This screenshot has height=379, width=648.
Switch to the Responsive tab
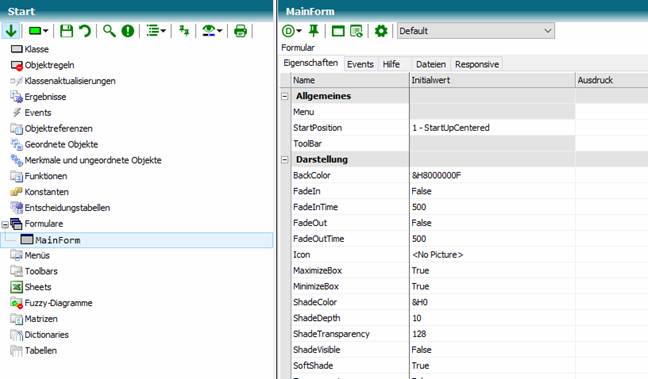(x=477, y=64)
